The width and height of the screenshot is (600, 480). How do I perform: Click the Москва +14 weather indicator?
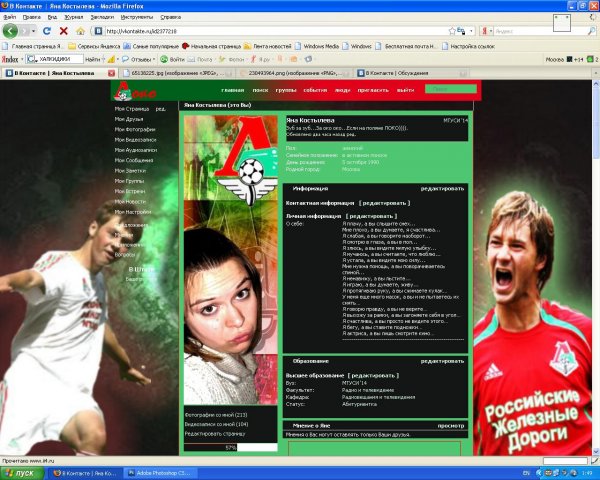[x=564, y=59]
